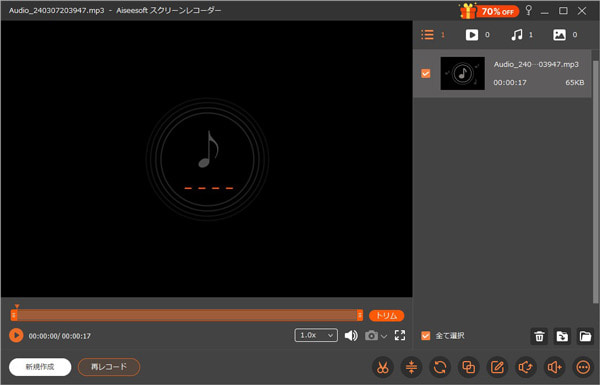Image resolution: width=600 pixels, height=385 pixels.
Task: Click the 00:00:00/ 00:00:17 time display
Action: point(60,336)
